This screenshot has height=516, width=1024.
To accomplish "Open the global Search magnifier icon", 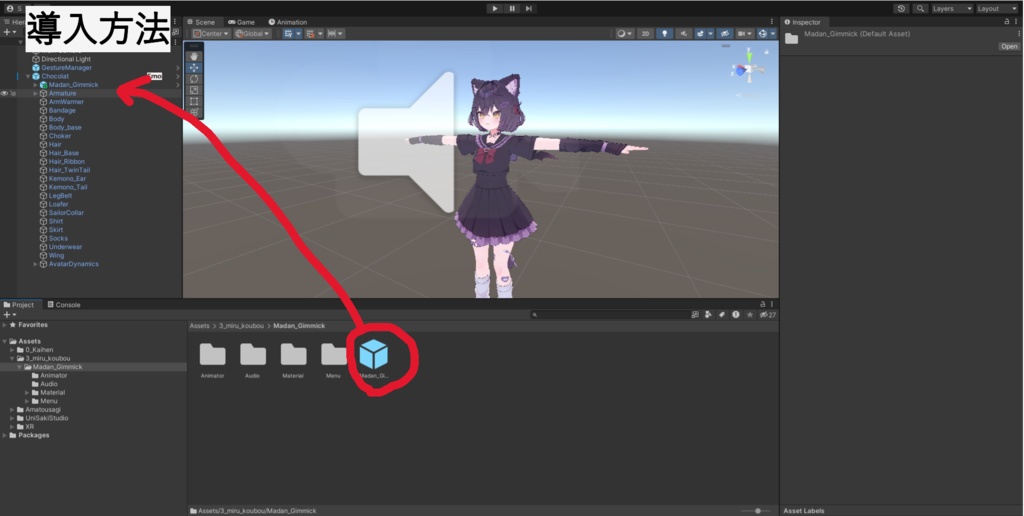I will point(920,8).
